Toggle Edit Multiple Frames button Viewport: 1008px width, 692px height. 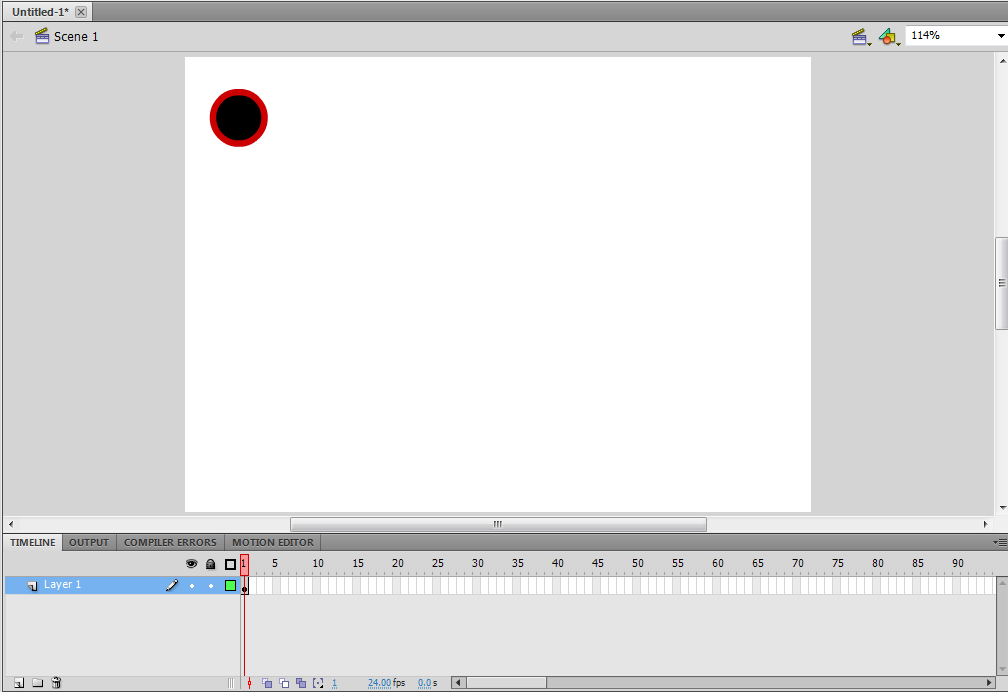click(x=301, y=683)
